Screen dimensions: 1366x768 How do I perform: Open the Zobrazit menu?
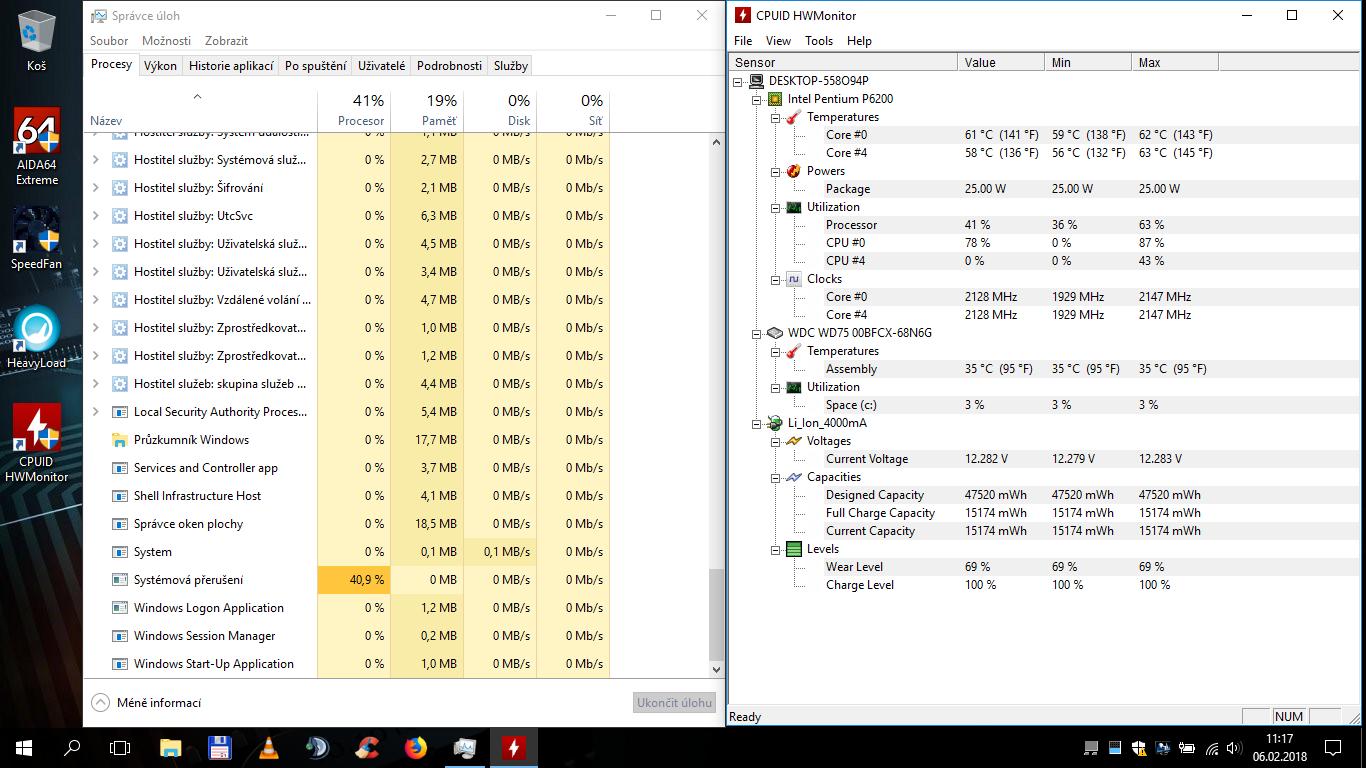[x=226, y=41]
